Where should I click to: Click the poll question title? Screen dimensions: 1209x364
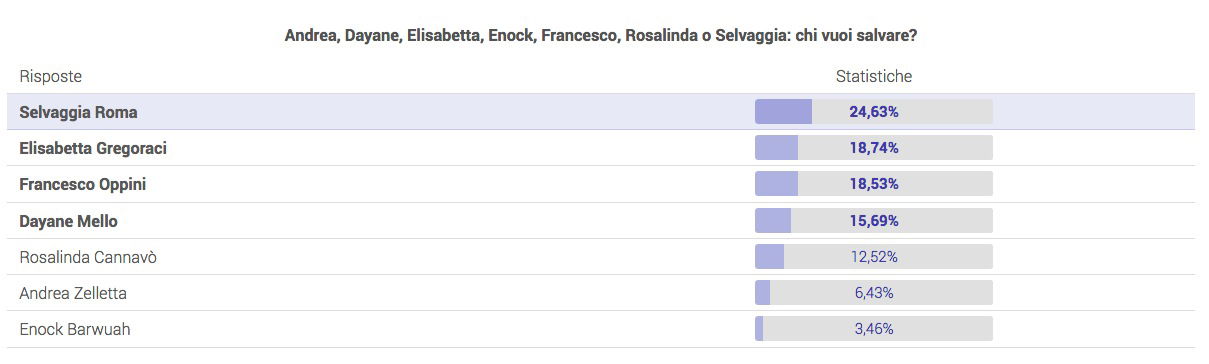(x=602, y=35)
